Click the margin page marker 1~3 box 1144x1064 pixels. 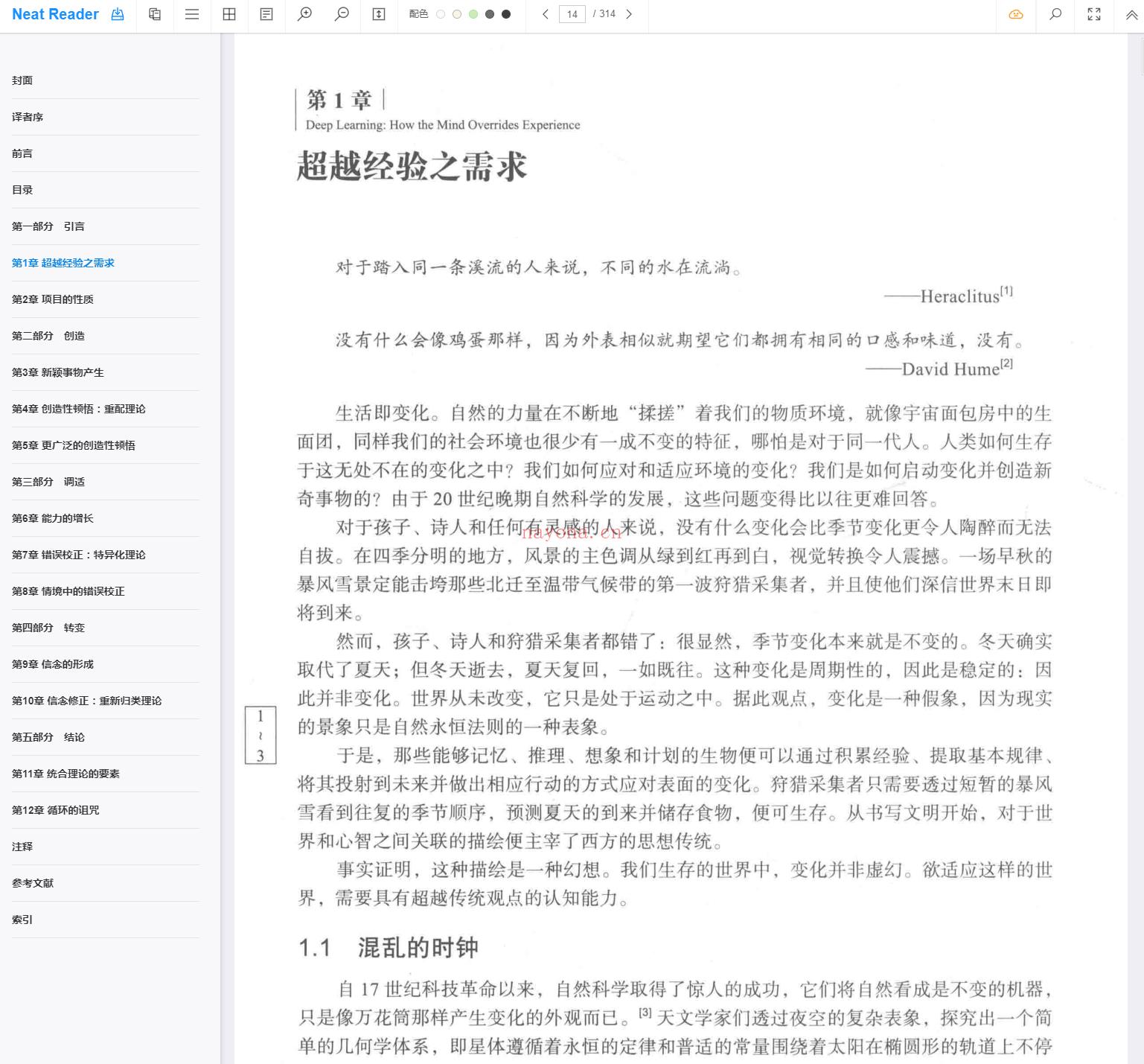point(261,735)
